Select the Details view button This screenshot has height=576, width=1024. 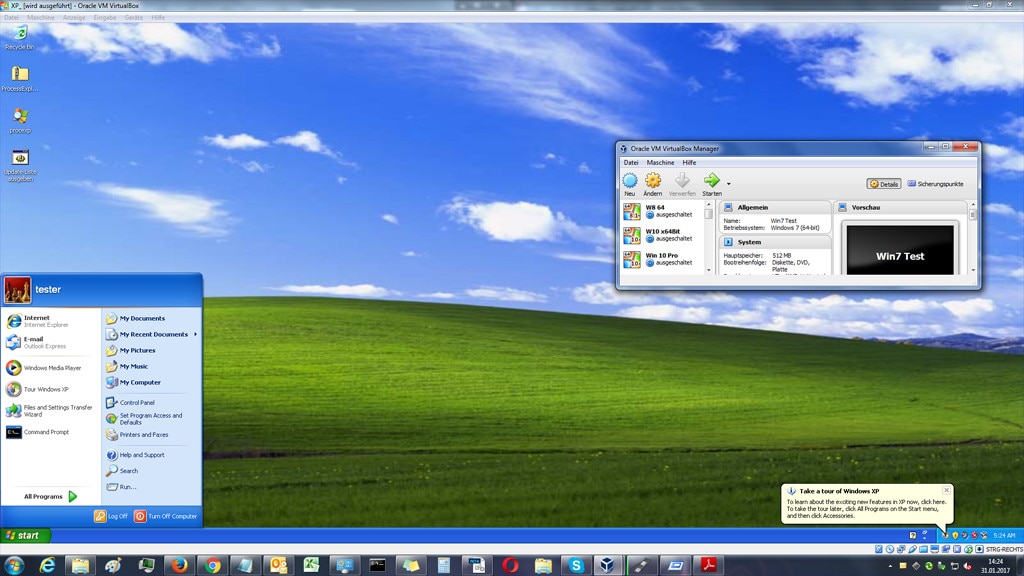click(x=884, y=184)
